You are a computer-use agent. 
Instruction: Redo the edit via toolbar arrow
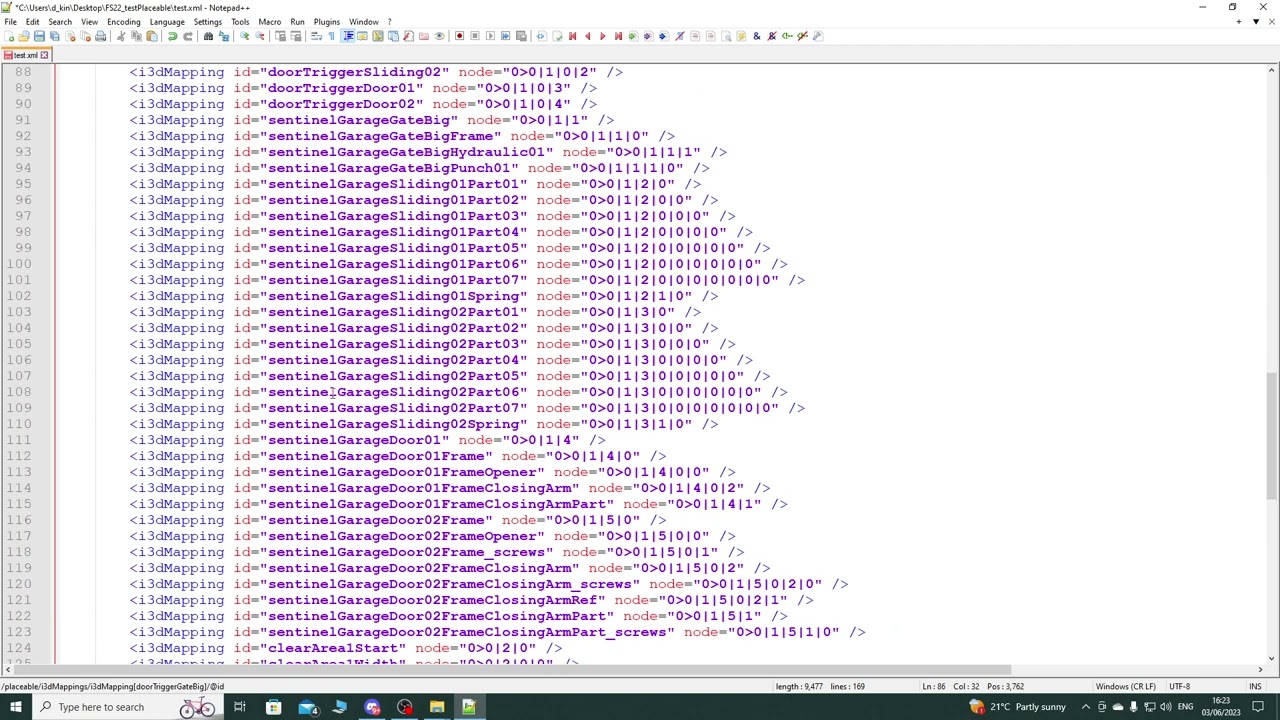187,36
